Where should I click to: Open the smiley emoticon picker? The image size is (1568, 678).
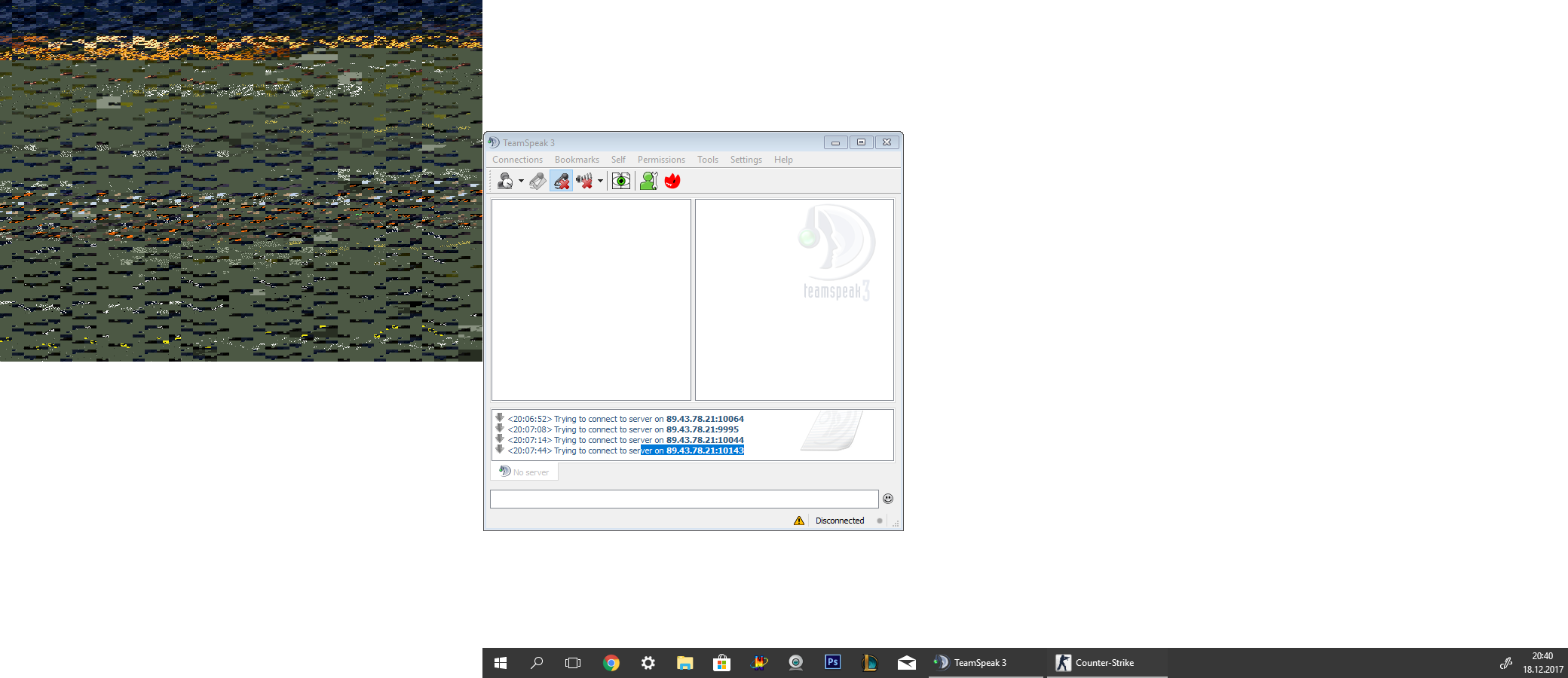888,499
